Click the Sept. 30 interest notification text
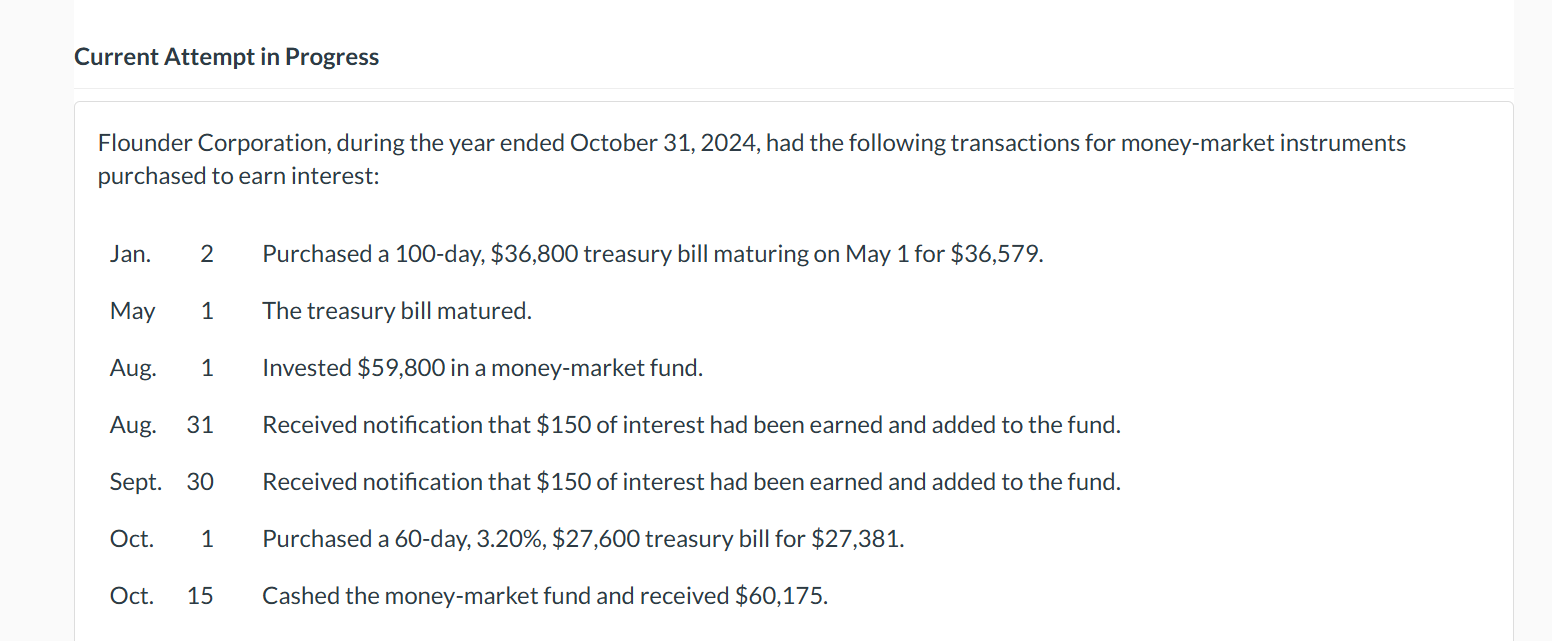The width and height of the screenshot is (1552, 641). pos(691,482)
